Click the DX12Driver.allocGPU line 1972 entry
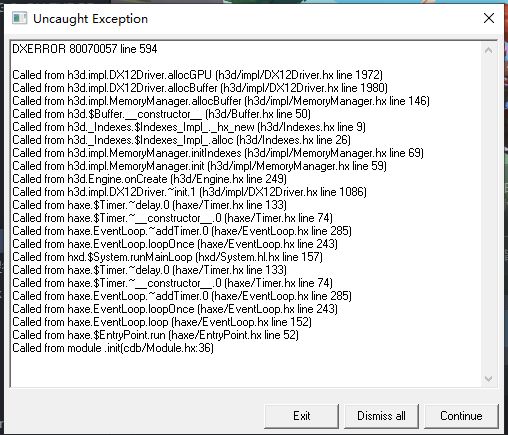508x435 pixels. coord(197,75)
